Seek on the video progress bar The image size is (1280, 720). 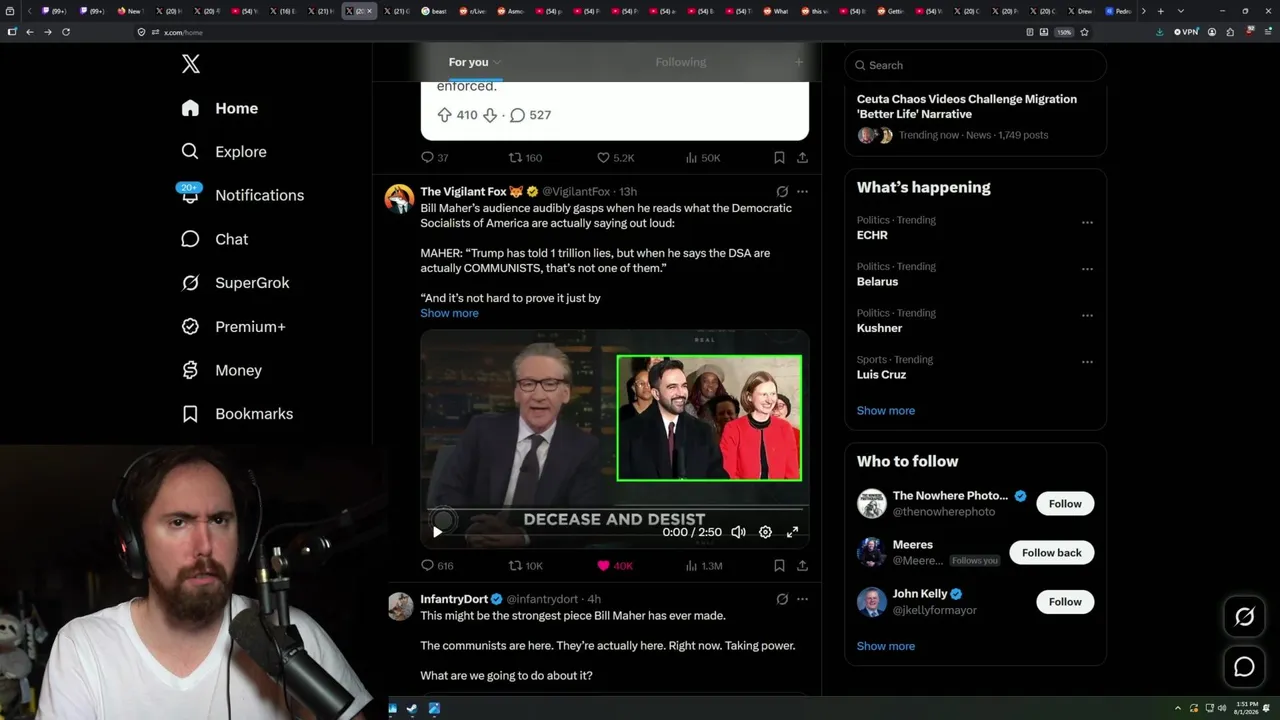[x=614, y=509]
